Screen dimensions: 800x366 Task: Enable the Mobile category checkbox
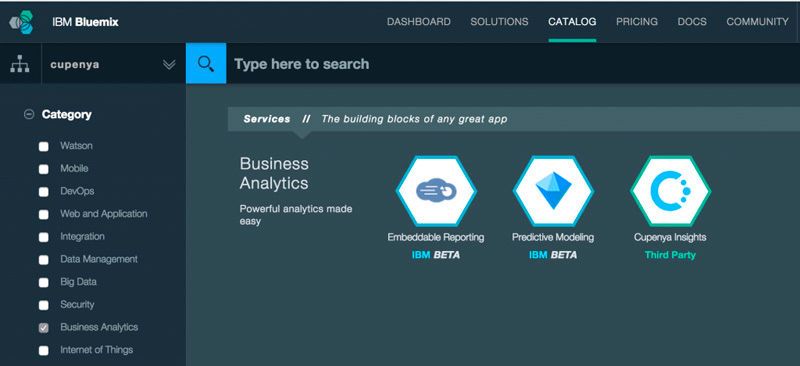click(44, 169)
